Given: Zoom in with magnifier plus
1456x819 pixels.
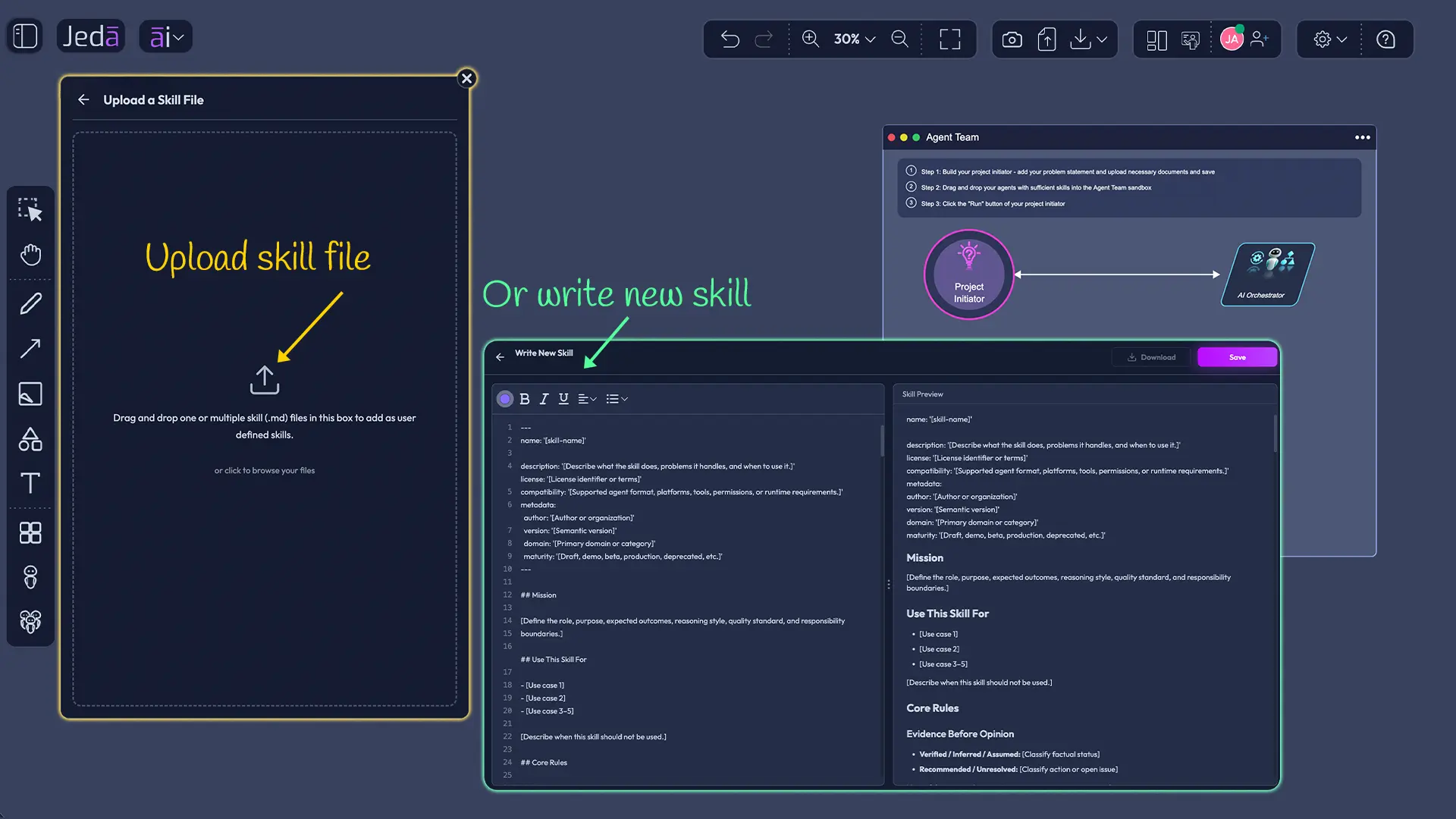Looking at the screenshot, I should click(811, 39).
